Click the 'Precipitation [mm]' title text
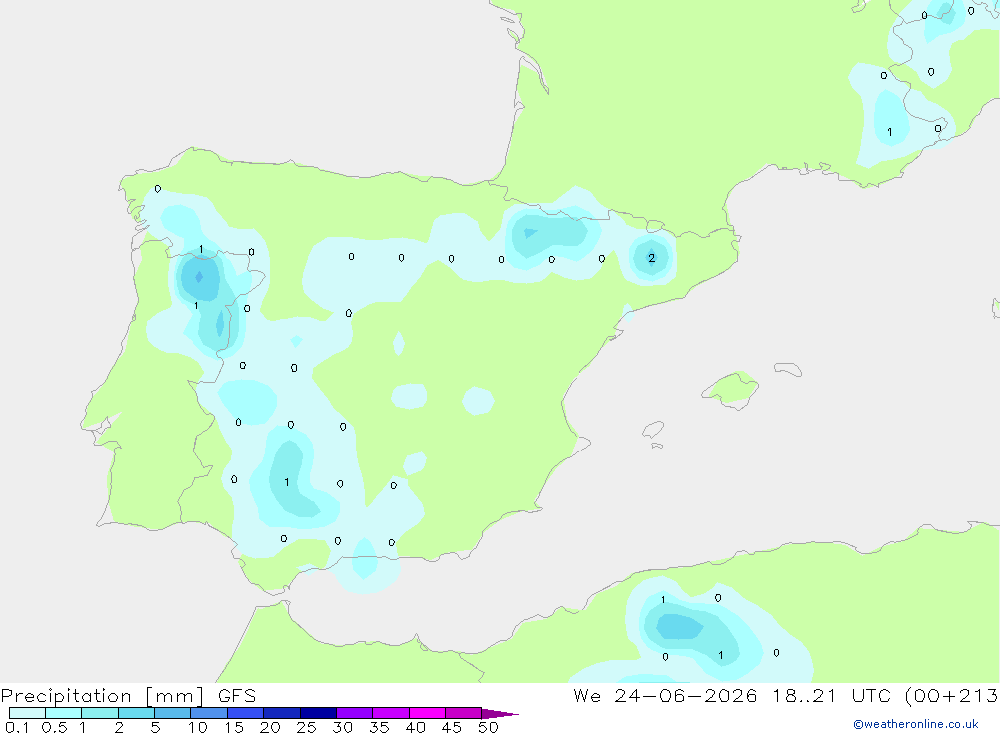 pyautogui.click(x=102, y=696)
